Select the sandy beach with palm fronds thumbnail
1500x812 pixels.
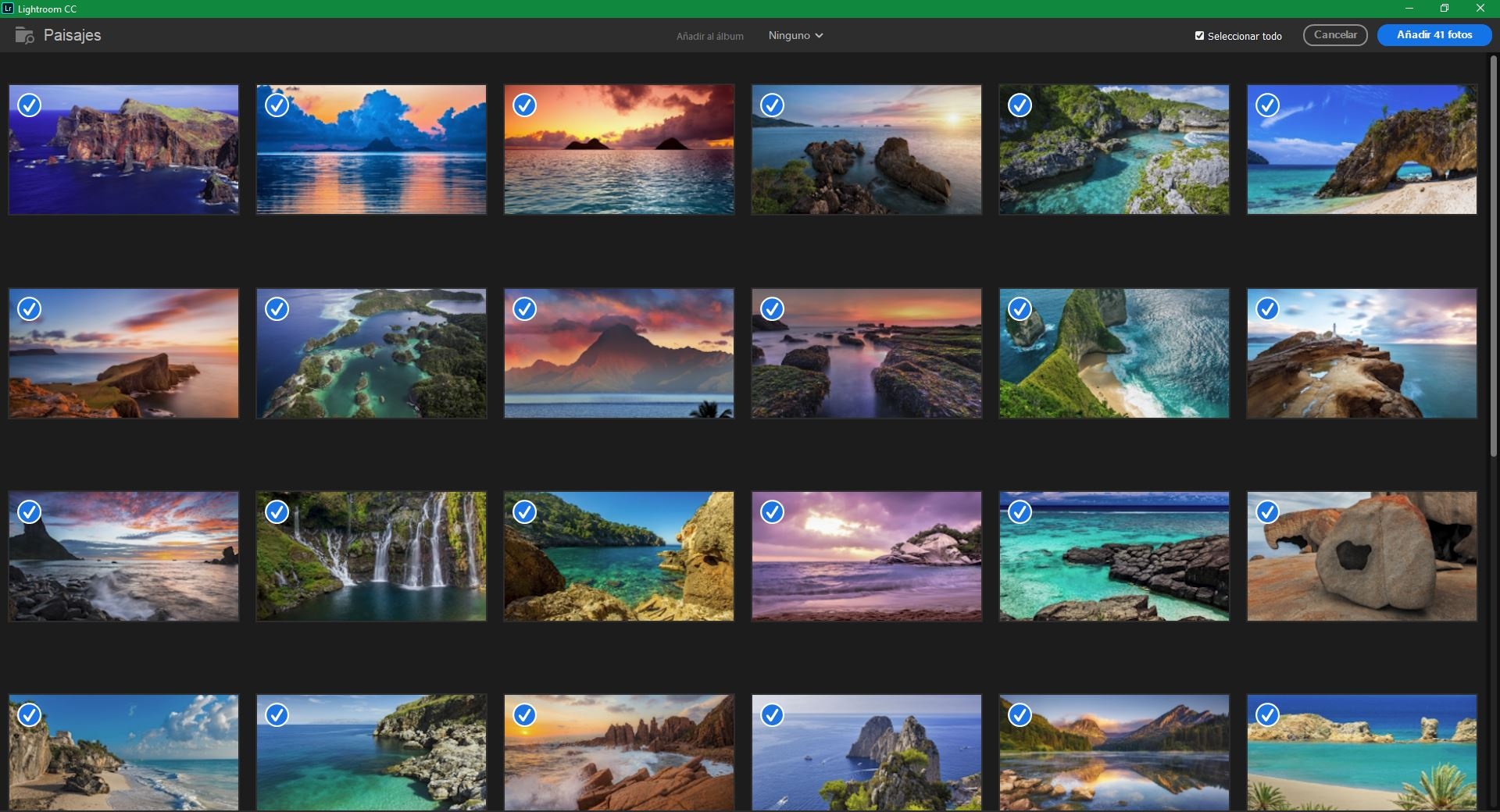[x=1362, y=753]
